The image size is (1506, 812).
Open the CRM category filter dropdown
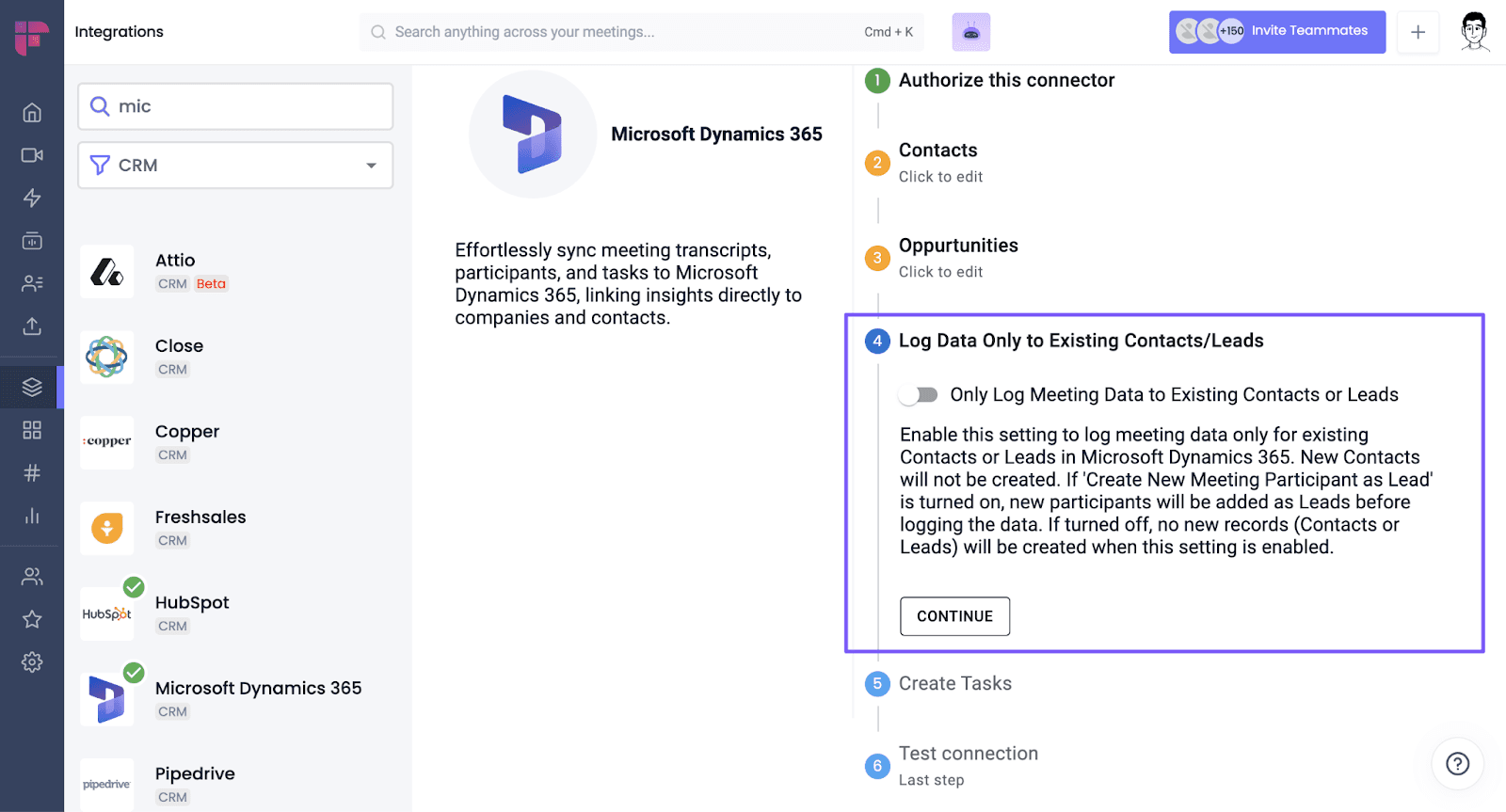click(x=235, y=166)
